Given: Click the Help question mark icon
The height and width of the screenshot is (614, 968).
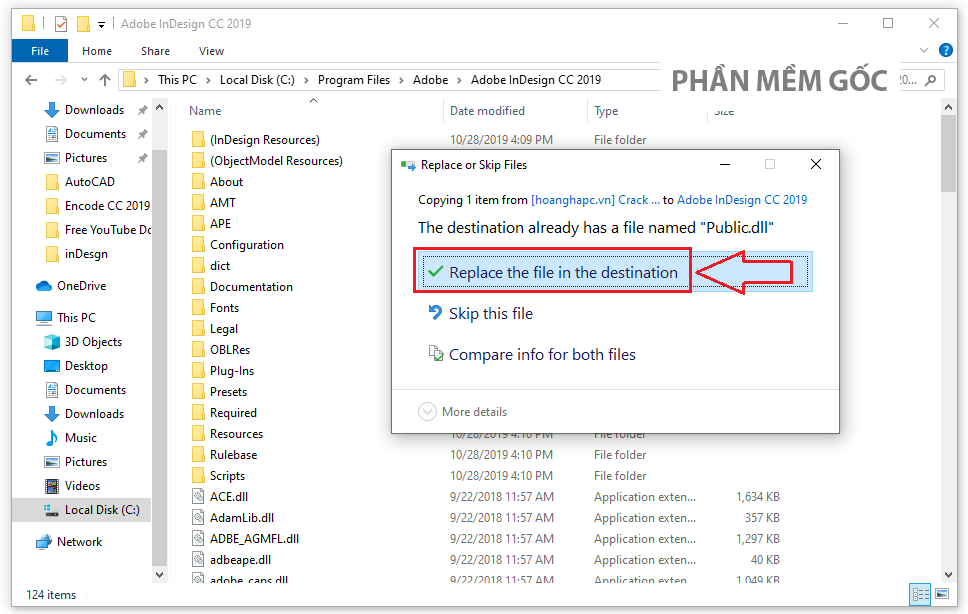Looking at the screenshot, I should click(x=946, y=51).
